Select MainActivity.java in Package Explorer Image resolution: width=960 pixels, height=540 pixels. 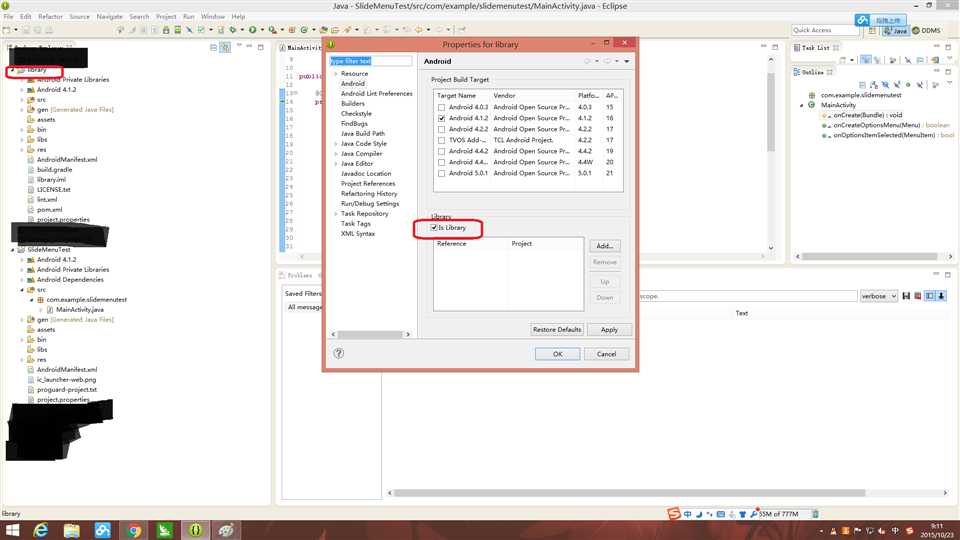[80, 310]
